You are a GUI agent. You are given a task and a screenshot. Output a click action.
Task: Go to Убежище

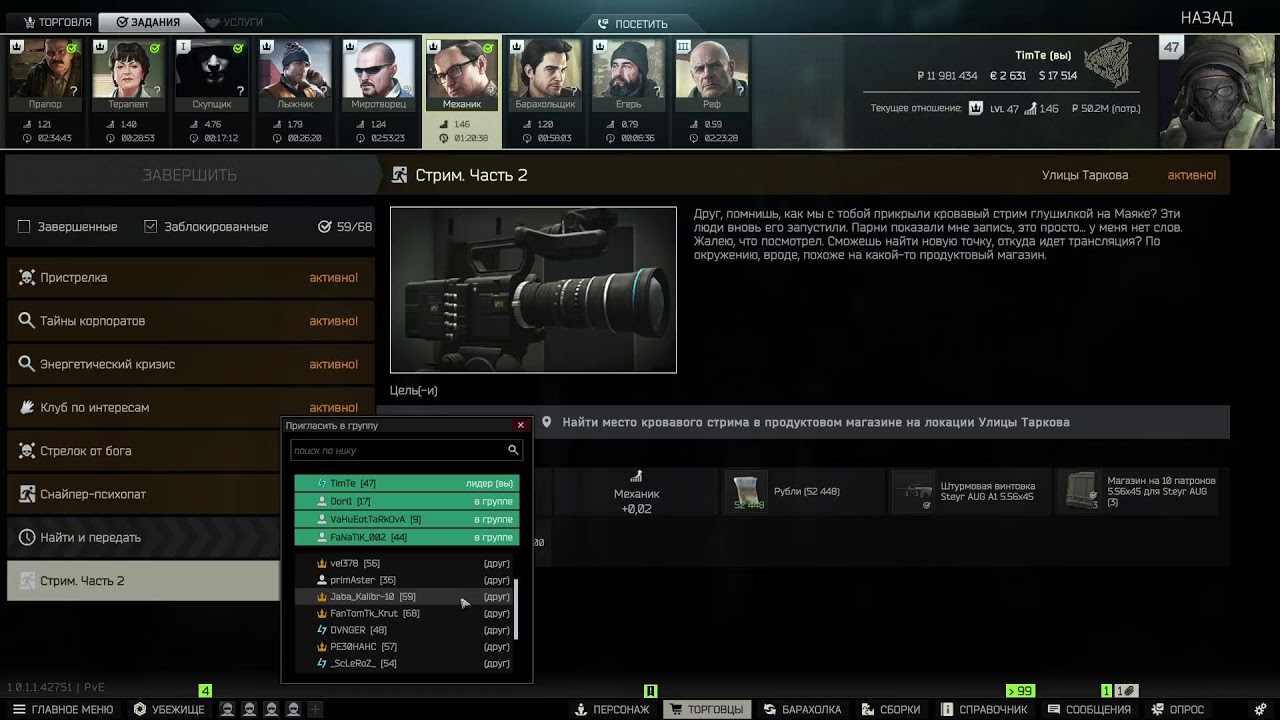(x=169, y=709)
